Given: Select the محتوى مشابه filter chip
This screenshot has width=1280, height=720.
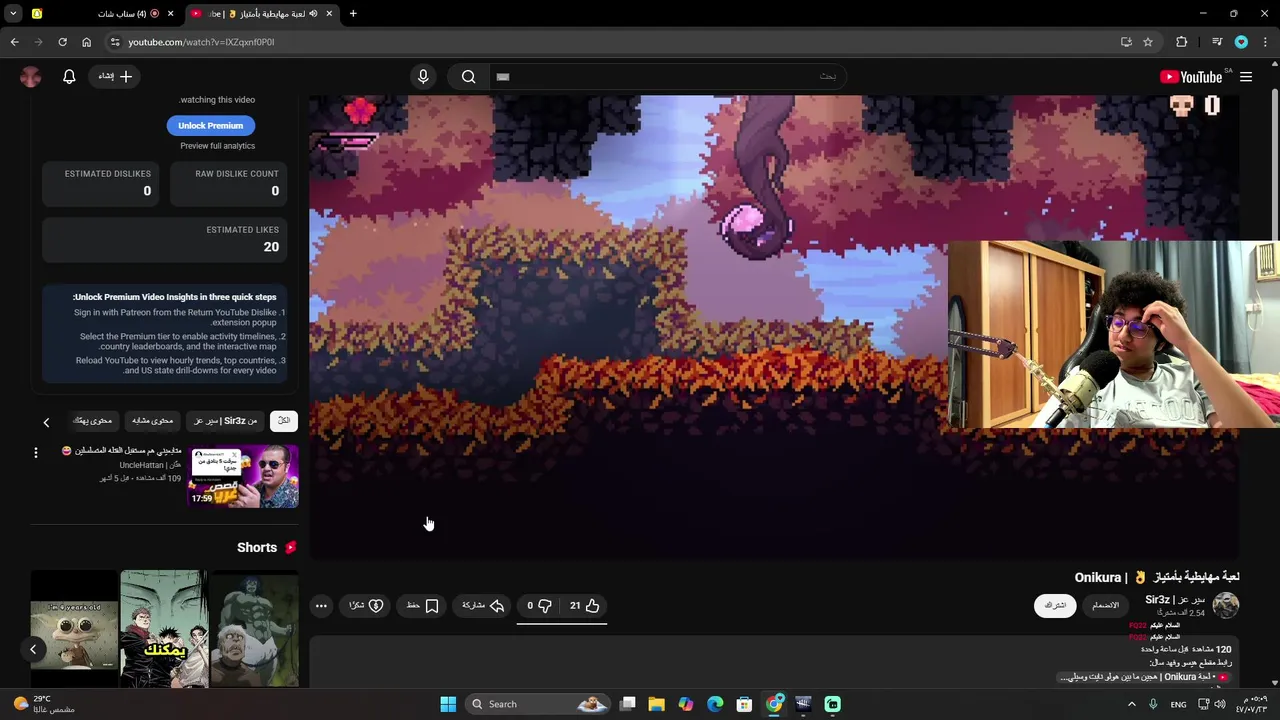Looking at the screenshot, I should coord(153,421).
